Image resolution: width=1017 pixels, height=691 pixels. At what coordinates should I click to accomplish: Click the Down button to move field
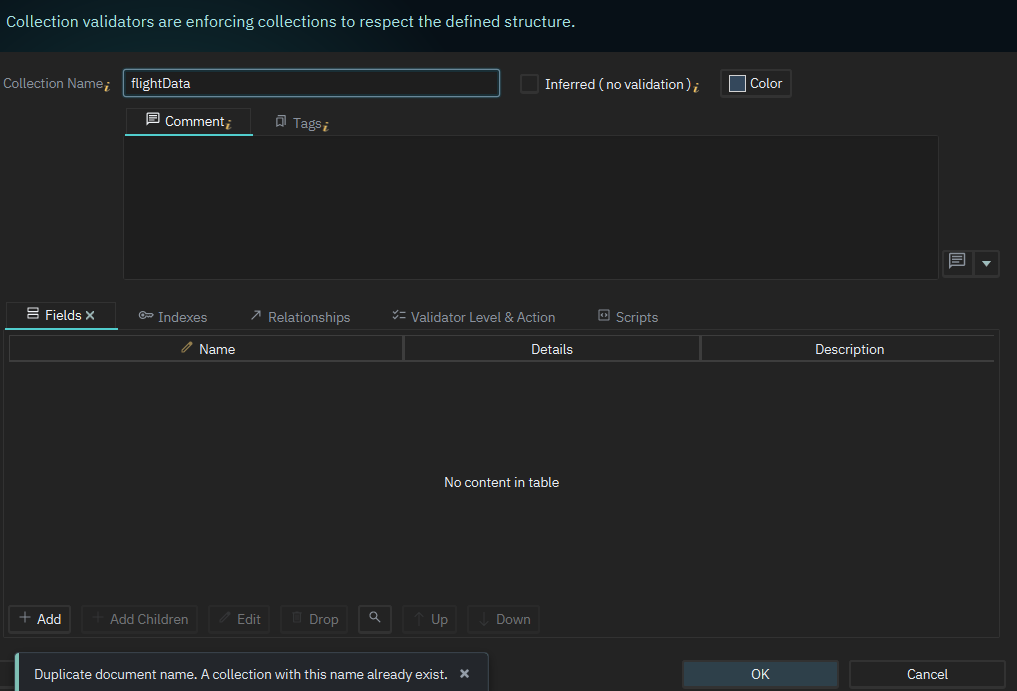tap(504, 619)
